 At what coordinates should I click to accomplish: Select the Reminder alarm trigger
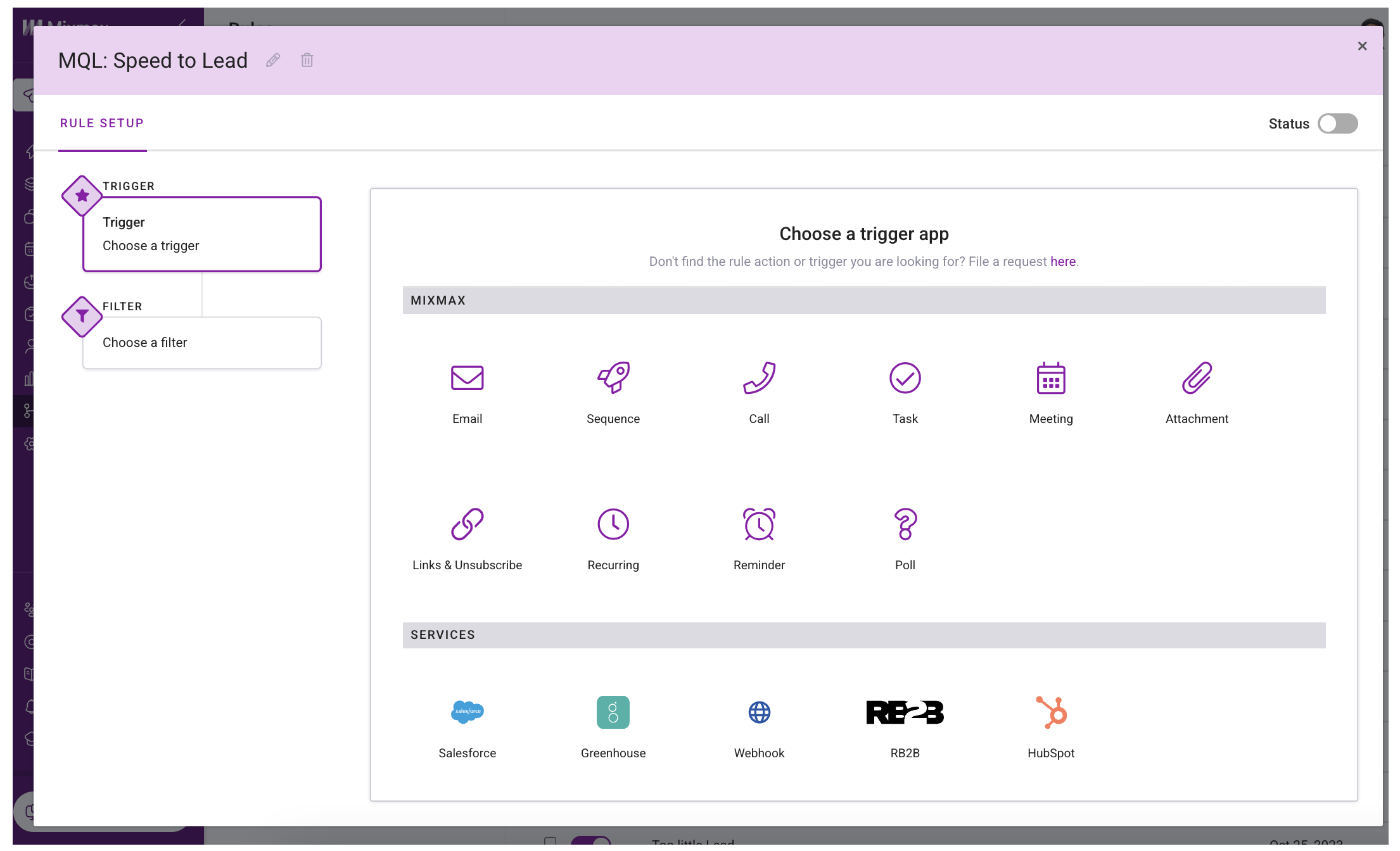[759, 539]
